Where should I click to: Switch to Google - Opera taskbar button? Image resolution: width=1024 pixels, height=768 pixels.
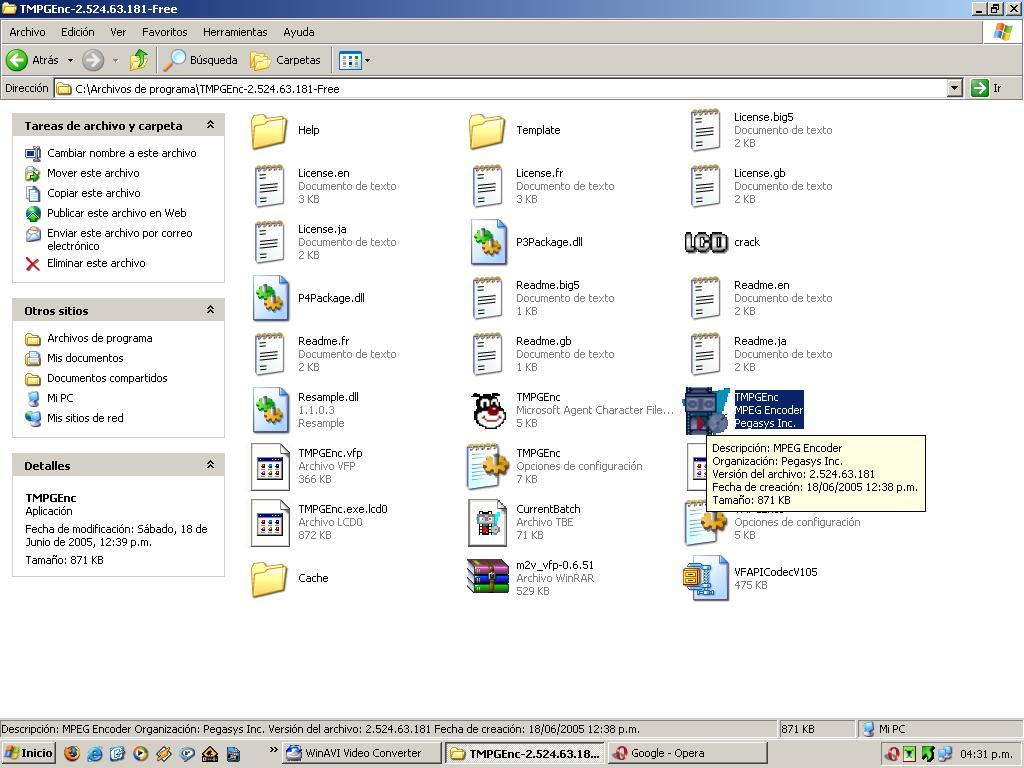tap(686, 753)
